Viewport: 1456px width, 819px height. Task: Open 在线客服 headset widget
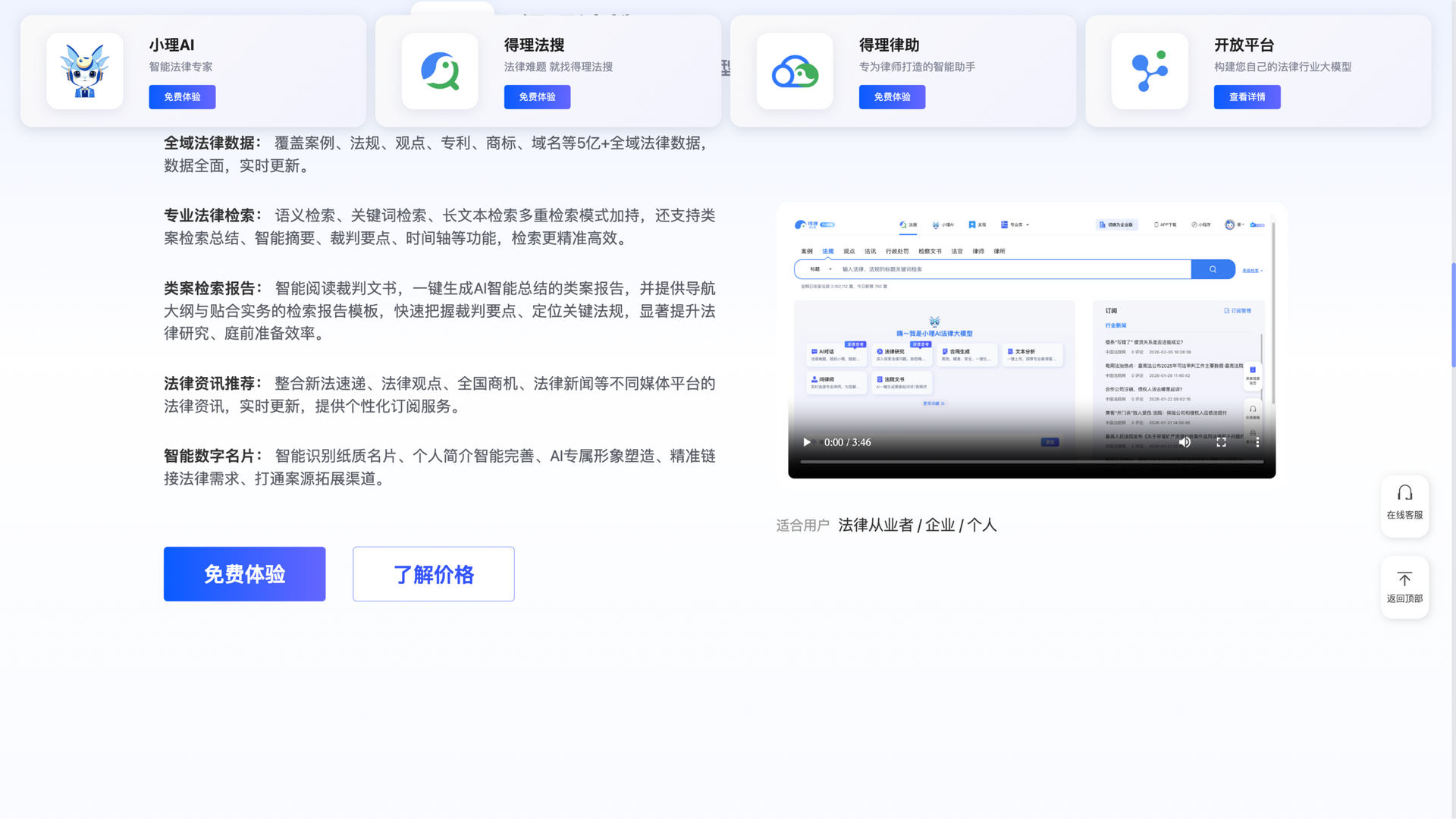[1404, 506]
